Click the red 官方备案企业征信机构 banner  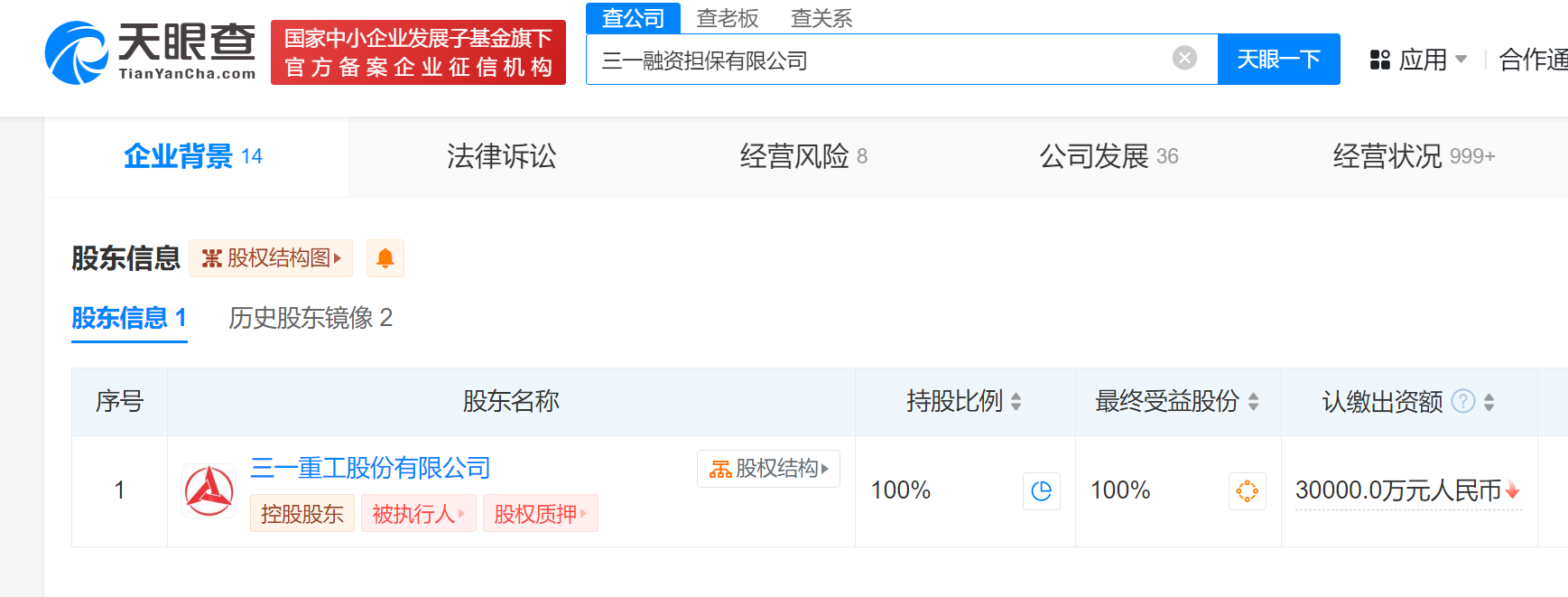pyautogui.click(x=418, y=52)
